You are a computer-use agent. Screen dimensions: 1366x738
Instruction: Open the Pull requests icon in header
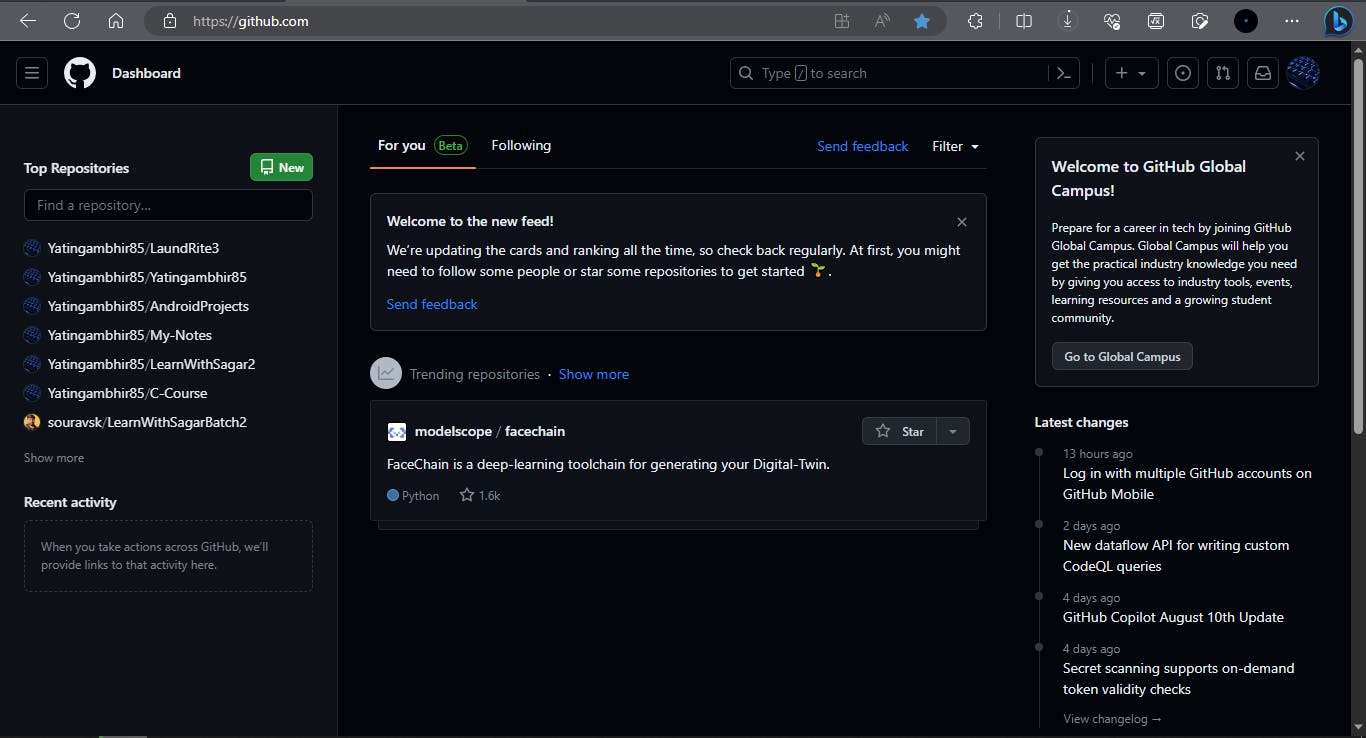click(1223, 73)
